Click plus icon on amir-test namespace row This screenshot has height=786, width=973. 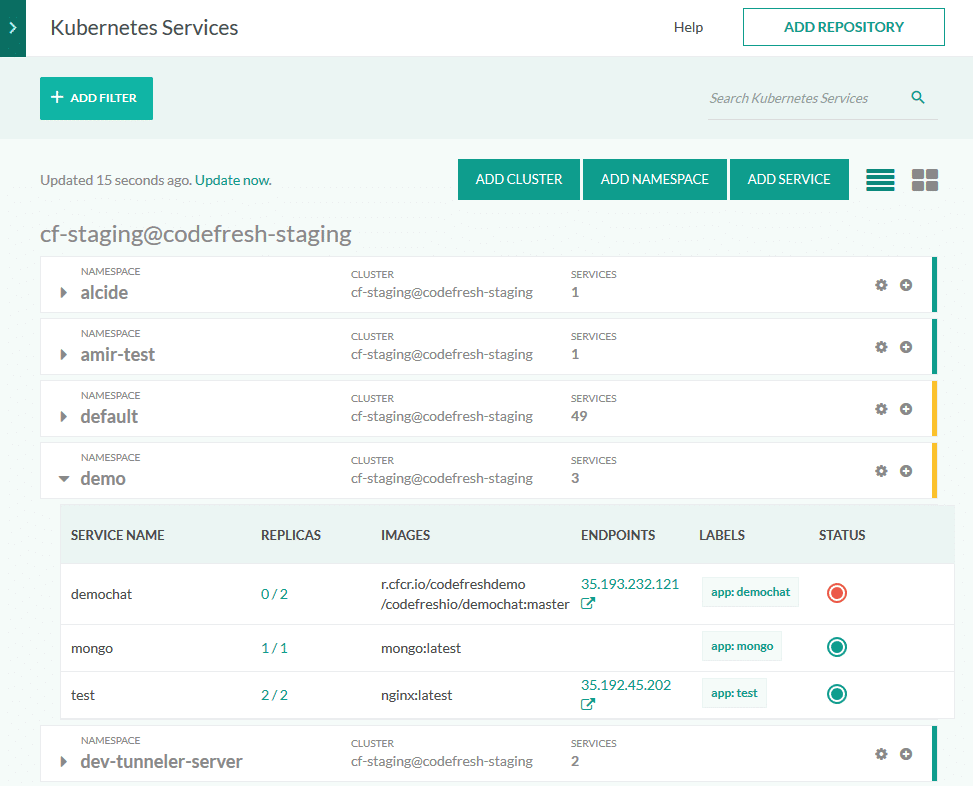coord(906,347)
